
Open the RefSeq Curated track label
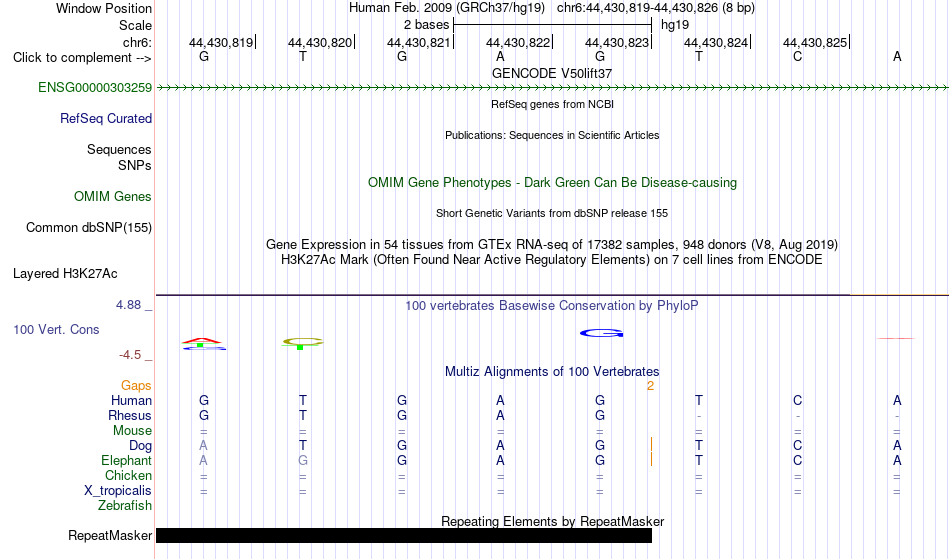click(106, 119)
